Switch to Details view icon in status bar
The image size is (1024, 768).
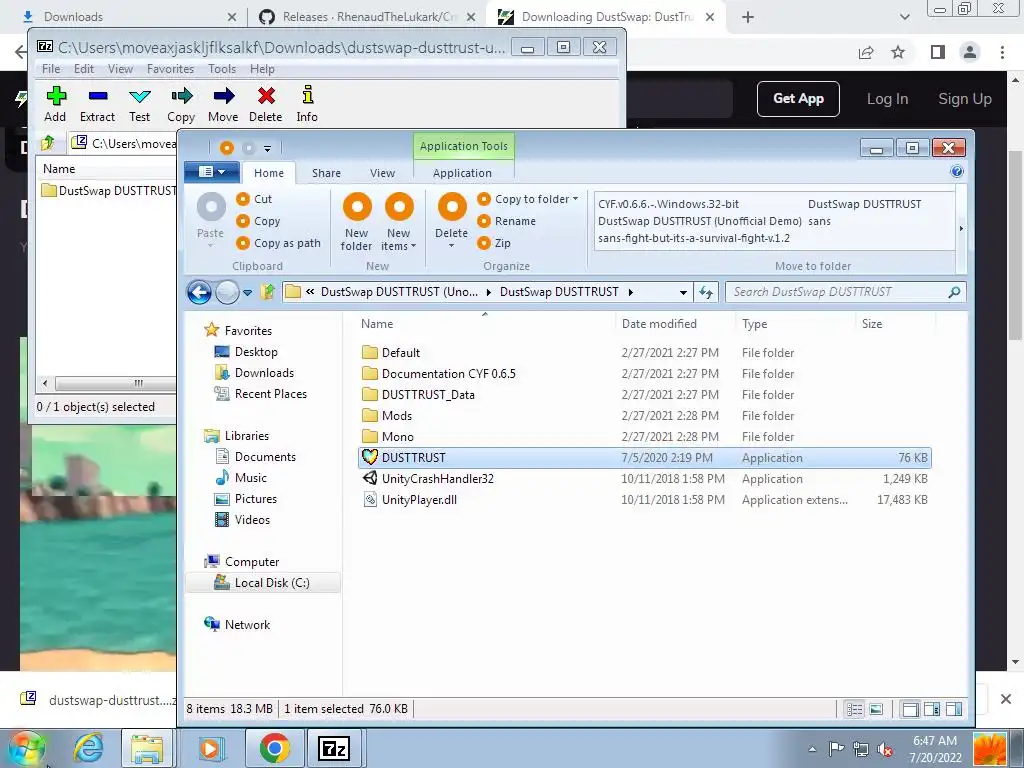pos(854,709)
